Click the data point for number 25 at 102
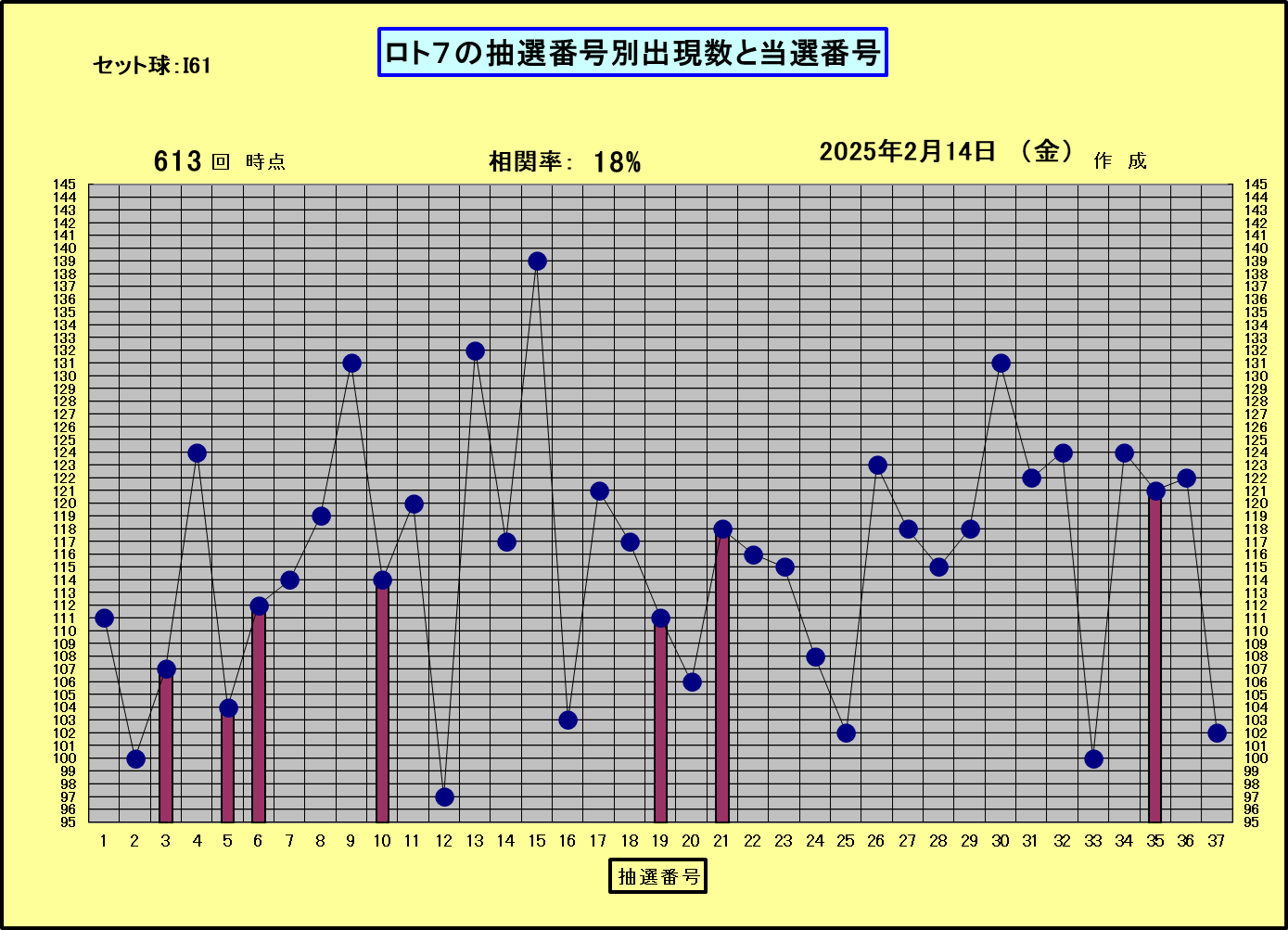Viewport: 1288px width, 930px height. pos(846,733)
